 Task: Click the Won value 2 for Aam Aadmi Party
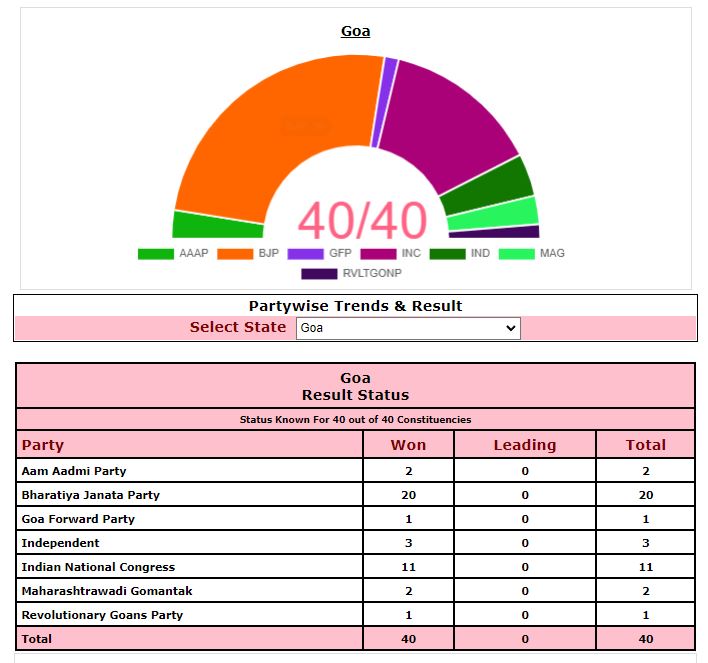(x=409, y=471)
